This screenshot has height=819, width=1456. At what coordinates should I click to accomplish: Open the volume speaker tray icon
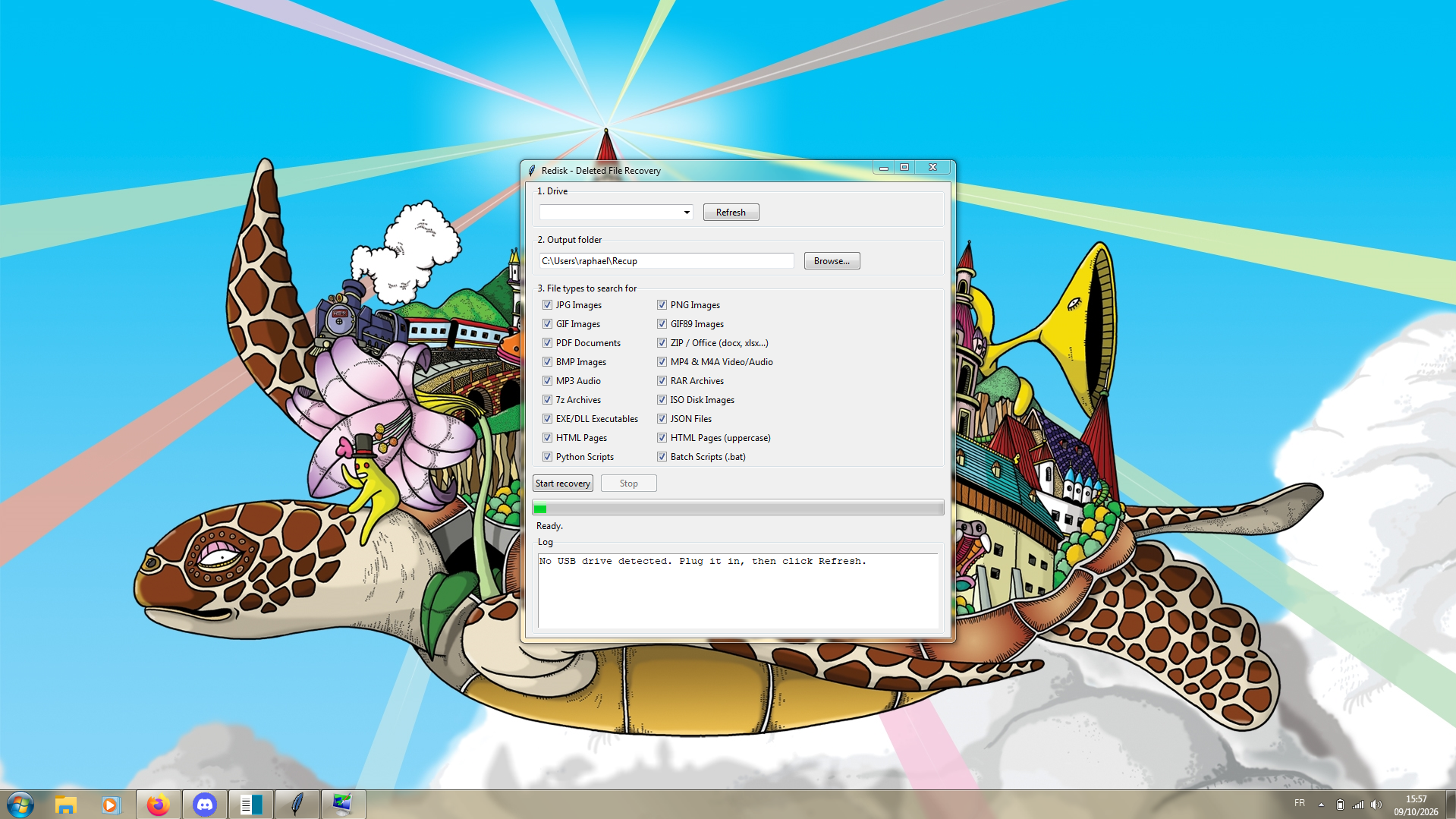(x=1376, y=805)
